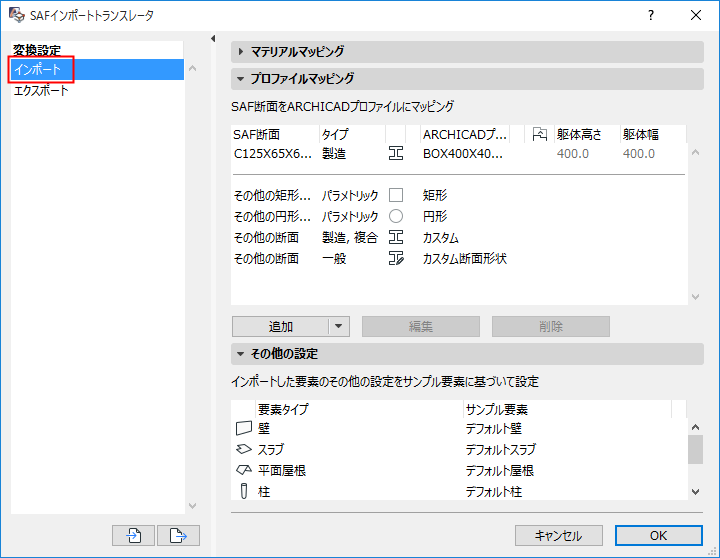This screenshot has height=558, width=720.
Task: Select エクスポート in the conversion settings list
Action: coord(97,90)
